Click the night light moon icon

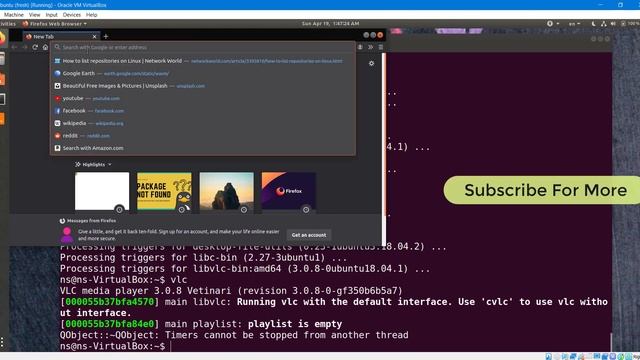point(593,24)
